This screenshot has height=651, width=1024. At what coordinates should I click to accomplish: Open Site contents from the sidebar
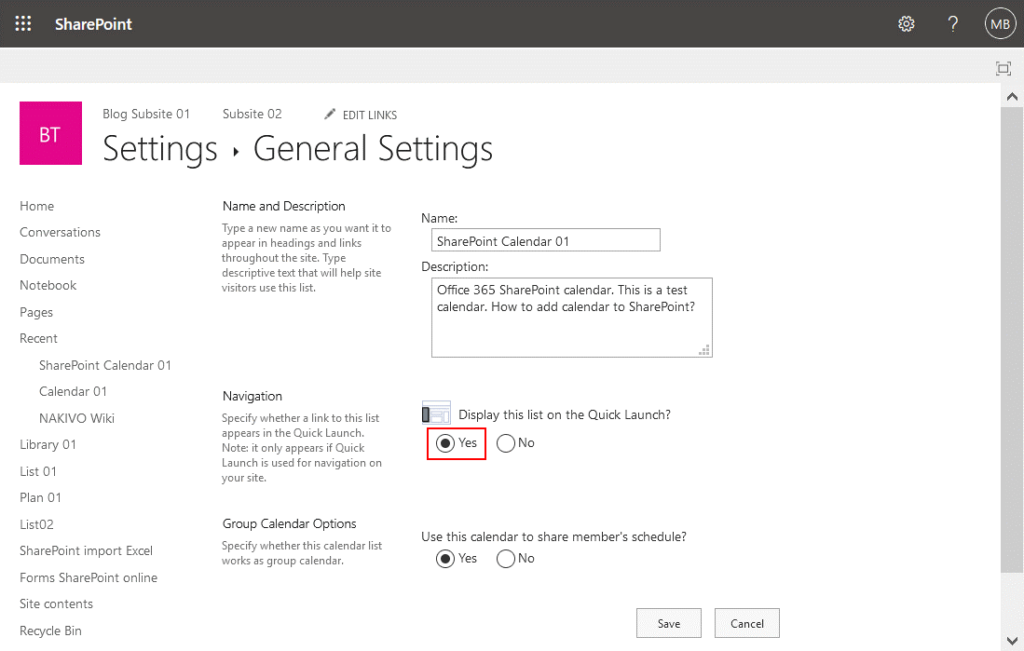(56, 603)
